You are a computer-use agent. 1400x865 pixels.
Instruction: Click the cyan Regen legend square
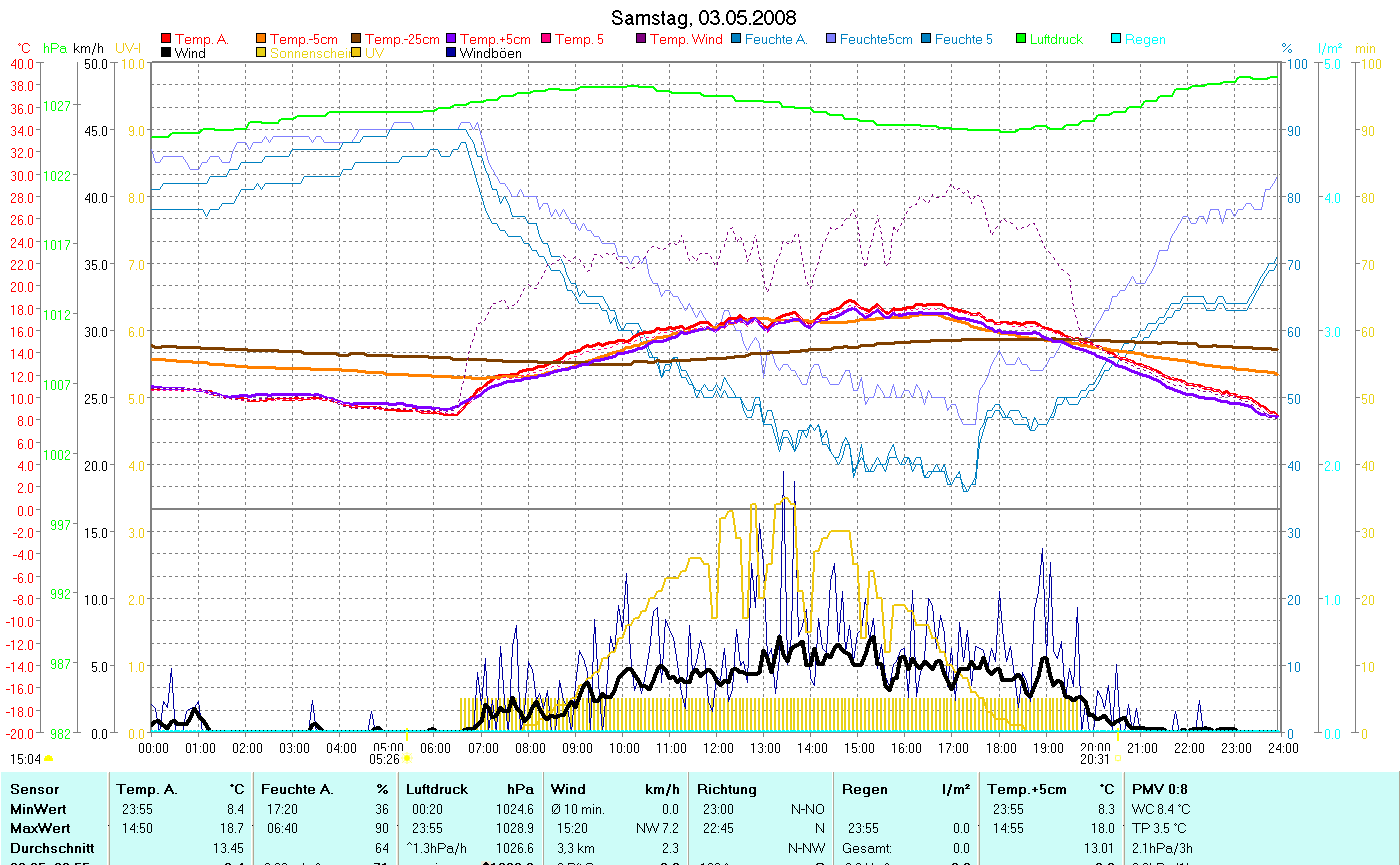point(1116,40)
